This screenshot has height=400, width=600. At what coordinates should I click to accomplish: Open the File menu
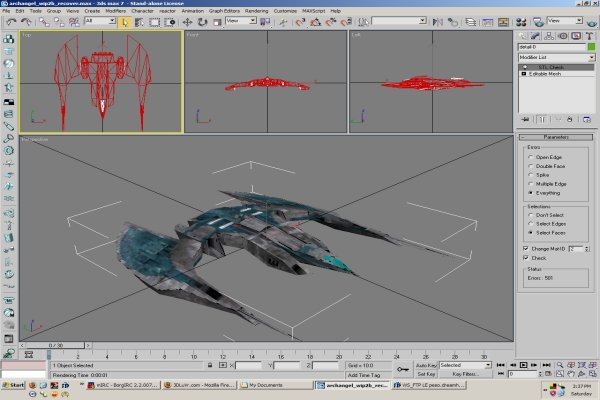tap(6, 11)
